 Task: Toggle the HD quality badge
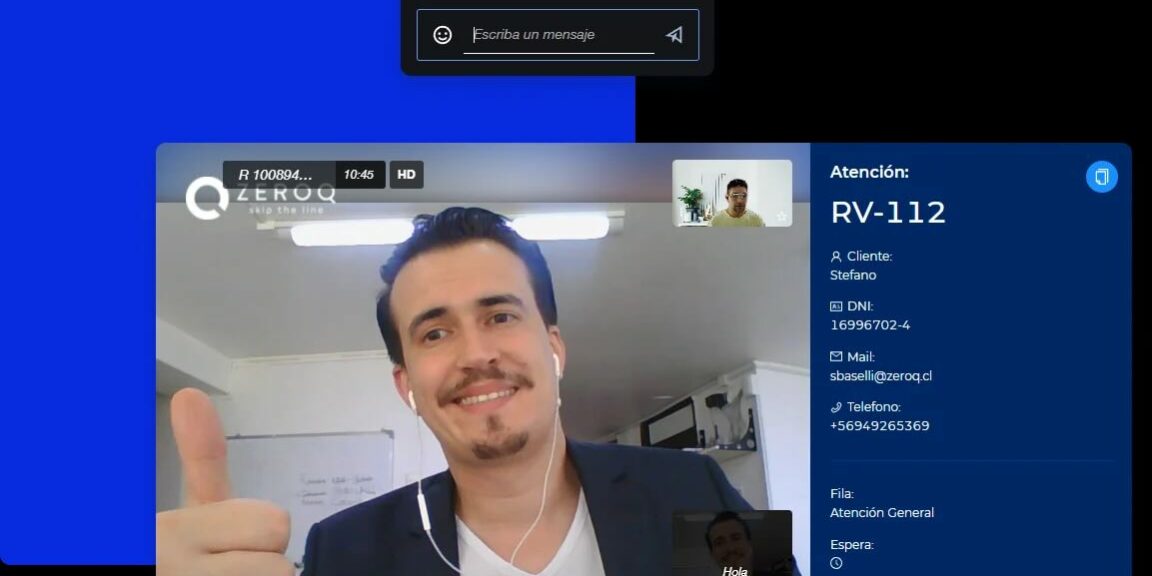pyautogui.click(x=406, y=175)
